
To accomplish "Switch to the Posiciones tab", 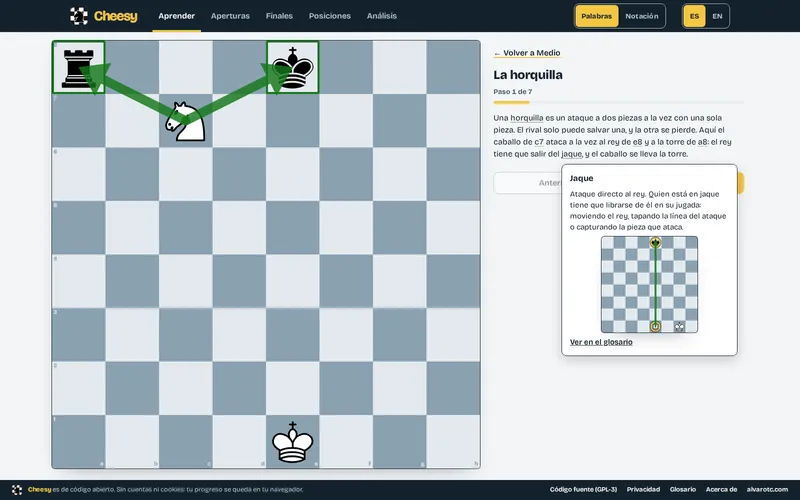I will click(330, 16).
